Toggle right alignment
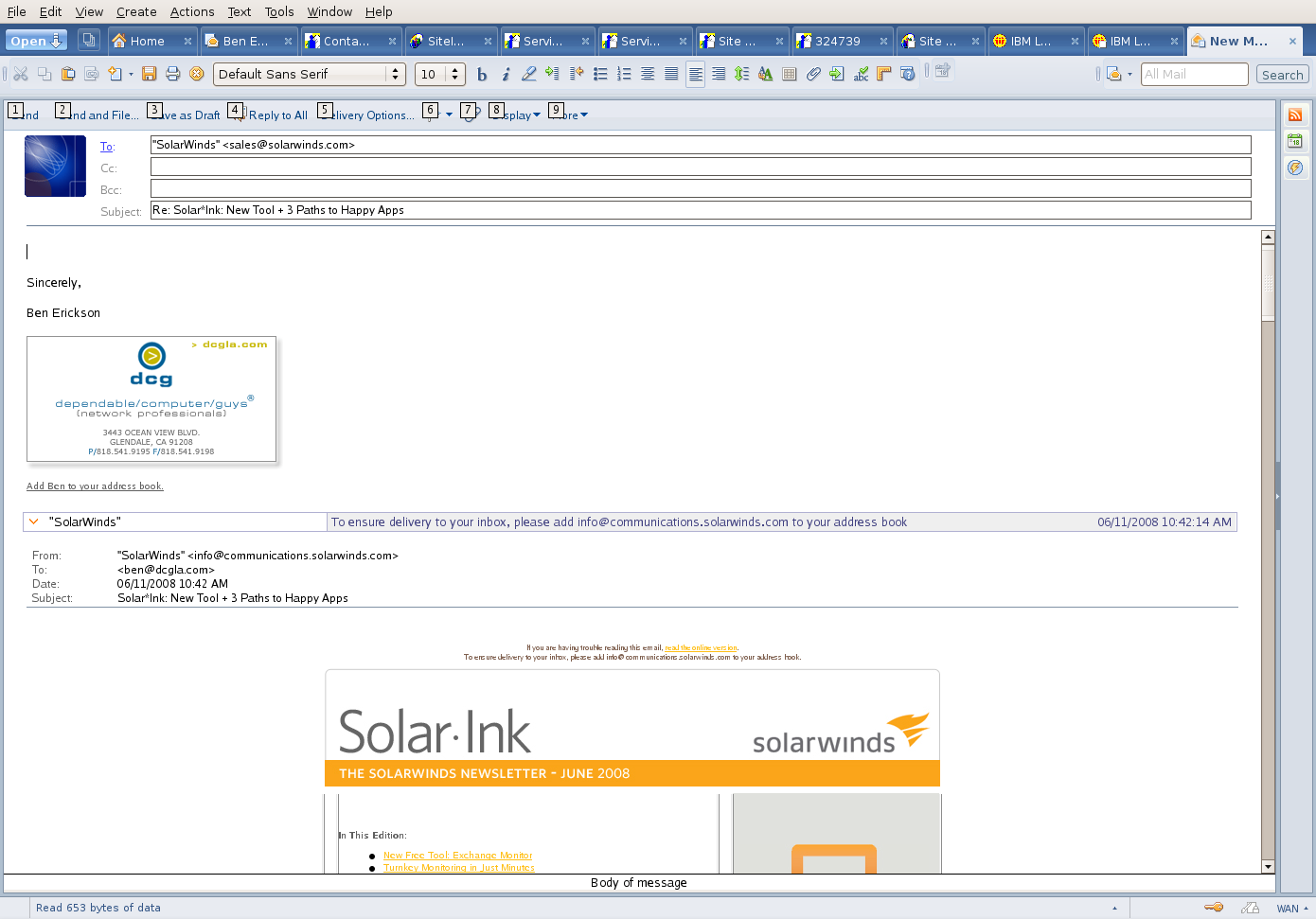 click(719, 74)
